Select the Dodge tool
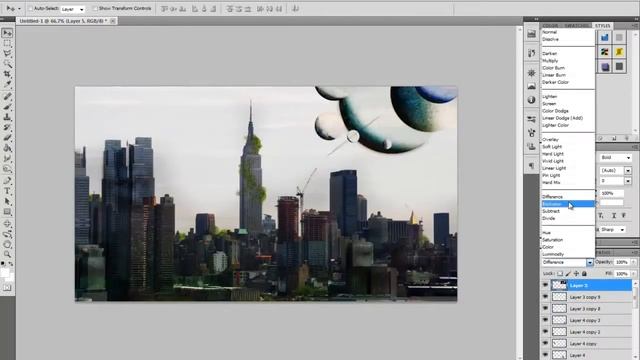 [7, 169]
